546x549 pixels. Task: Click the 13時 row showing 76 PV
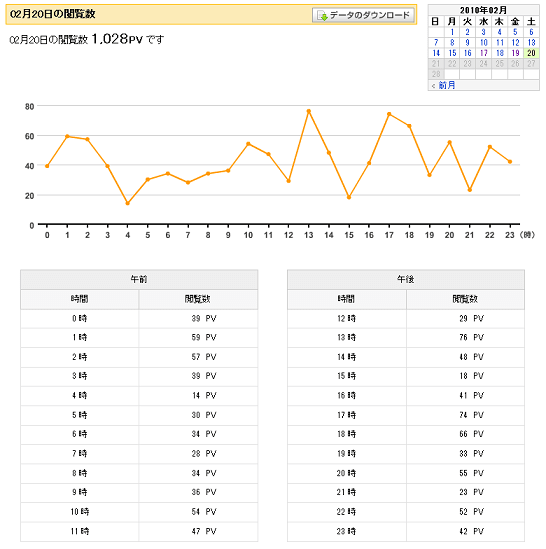[406, 338]
